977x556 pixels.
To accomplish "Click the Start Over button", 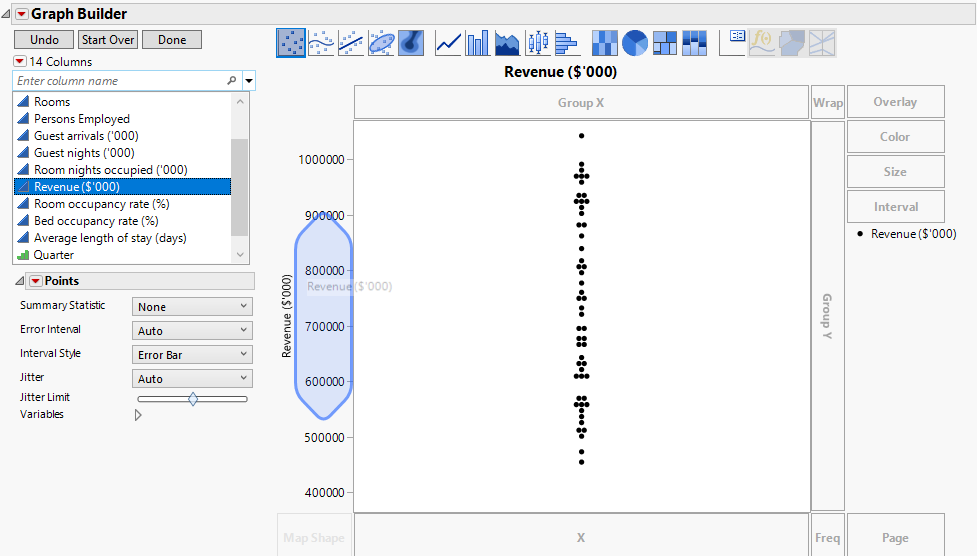I will [108, 39].
